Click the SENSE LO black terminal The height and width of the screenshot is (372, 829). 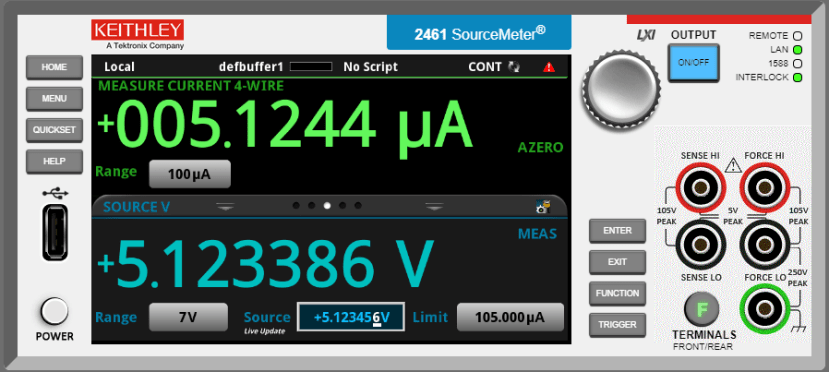click(701, 244)
